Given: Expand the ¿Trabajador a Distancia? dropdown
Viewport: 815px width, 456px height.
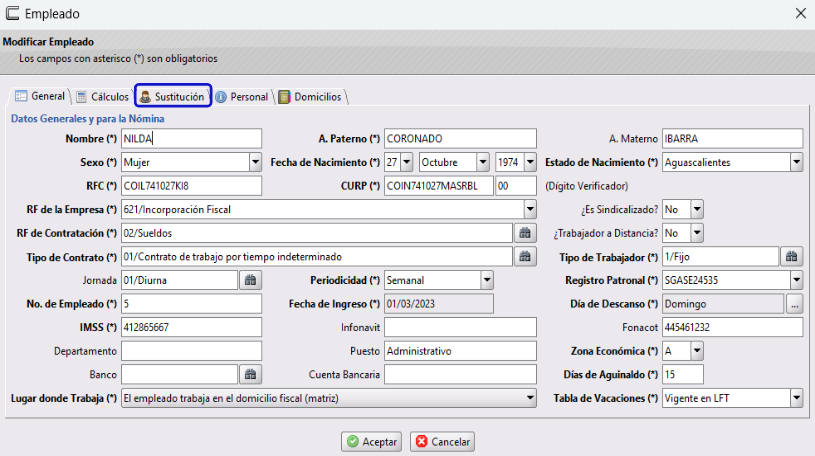Looking at the screenshot, I should [x=697, y=233].
